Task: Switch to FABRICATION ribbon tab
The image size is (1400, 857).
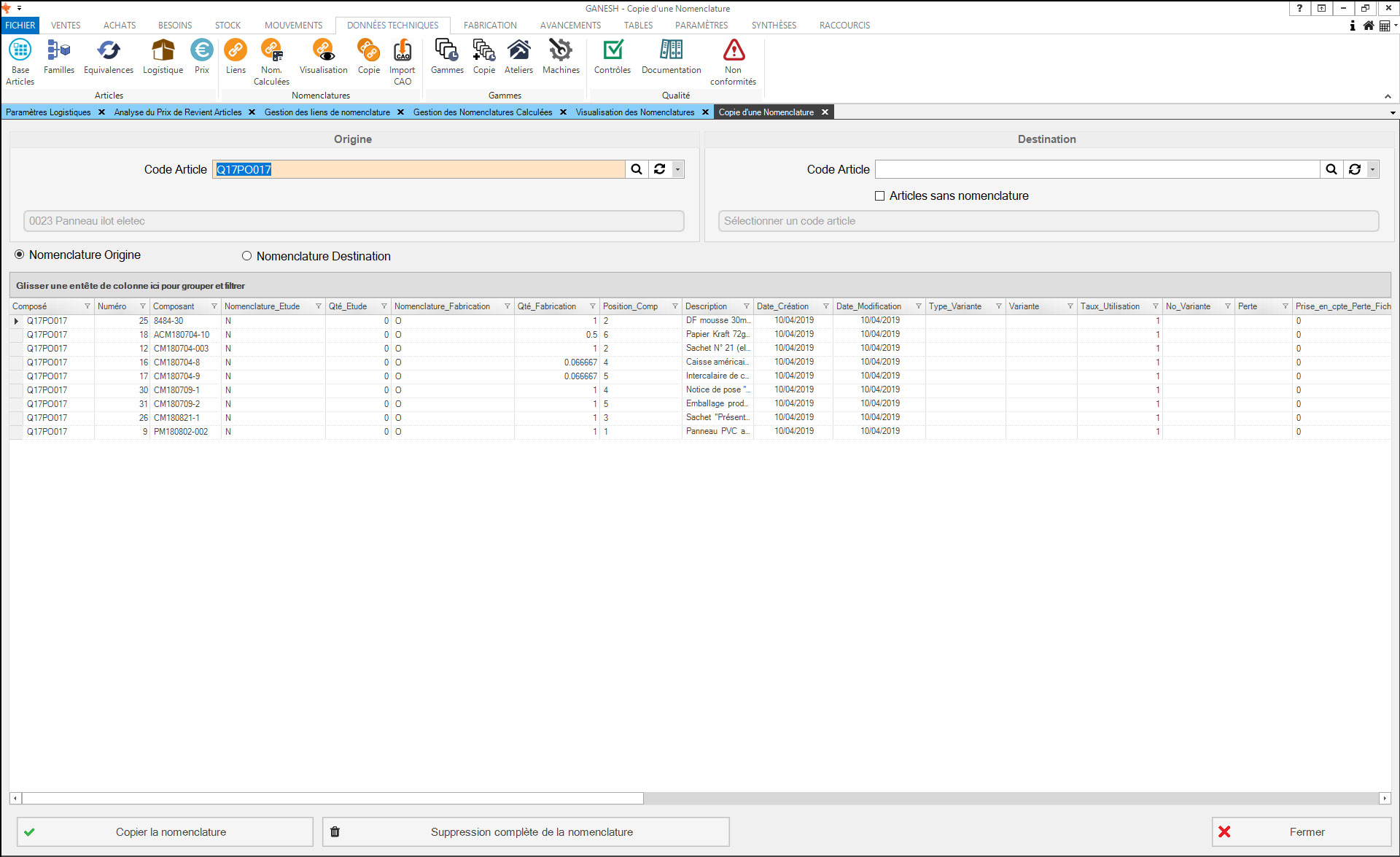Action: point(489,25)
